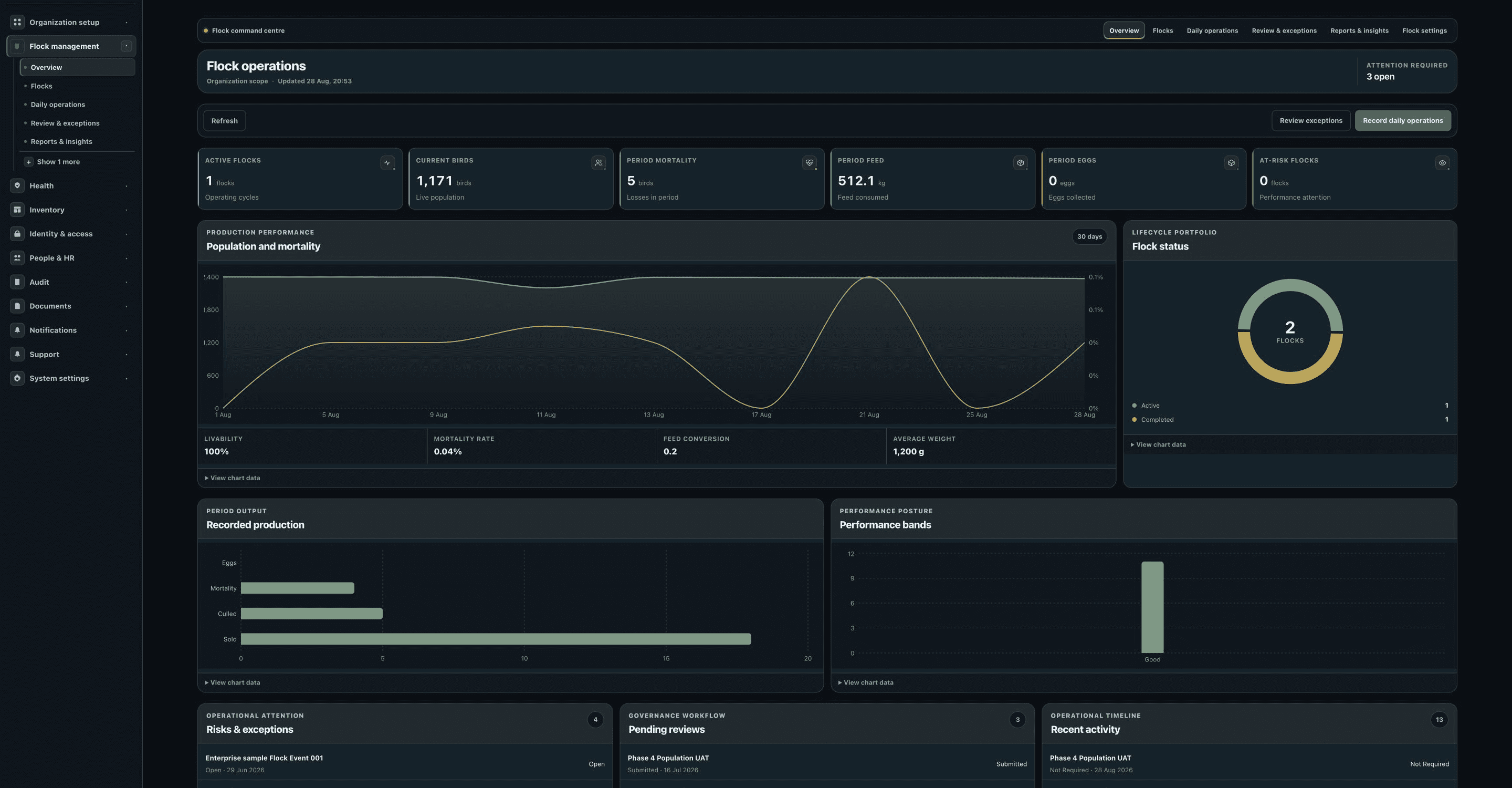Go to the Reports & insights top tab
This screenshot has height=788, width=1512.
(1359, 30)
